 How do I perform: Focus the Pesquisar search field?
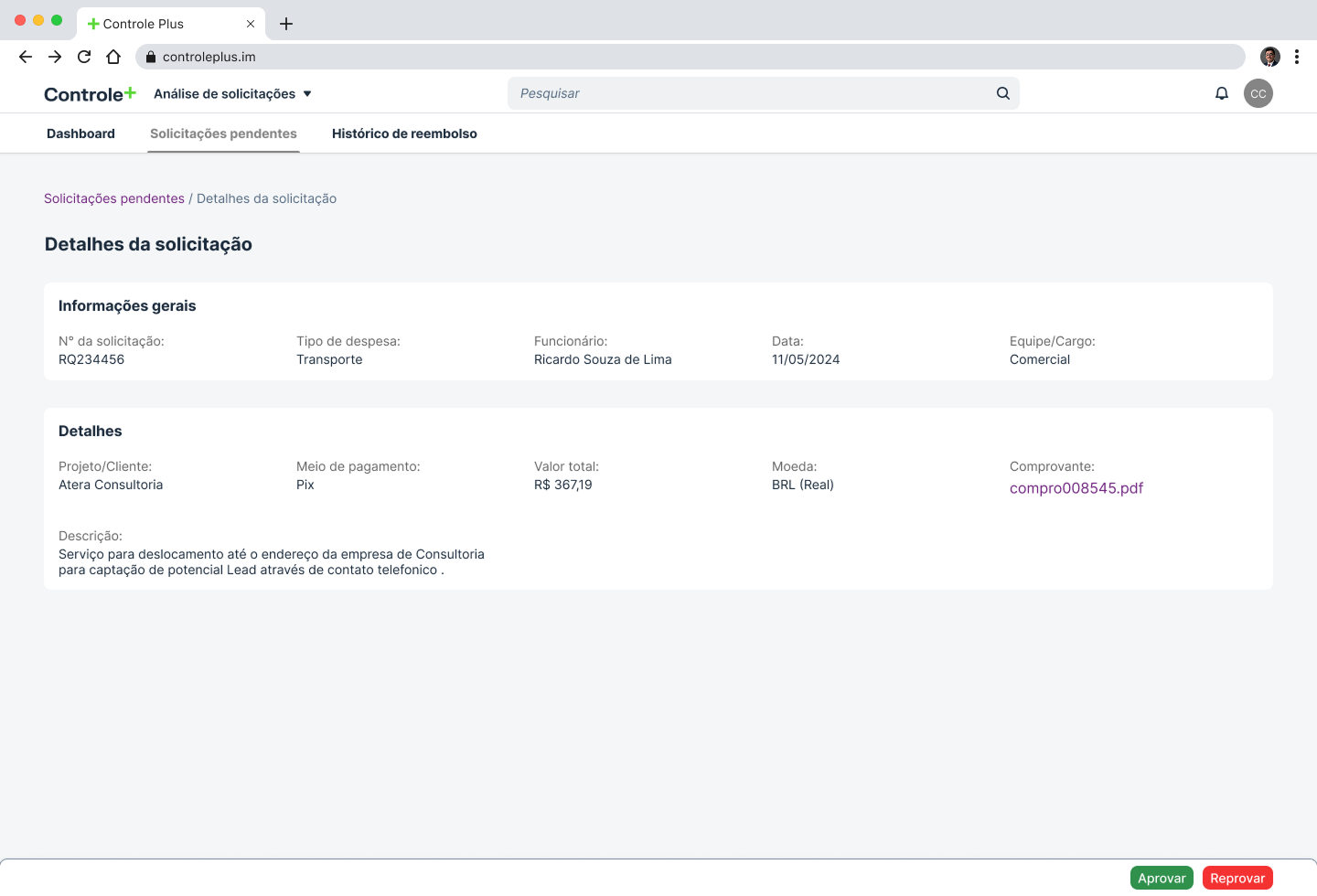click(750, 93)
